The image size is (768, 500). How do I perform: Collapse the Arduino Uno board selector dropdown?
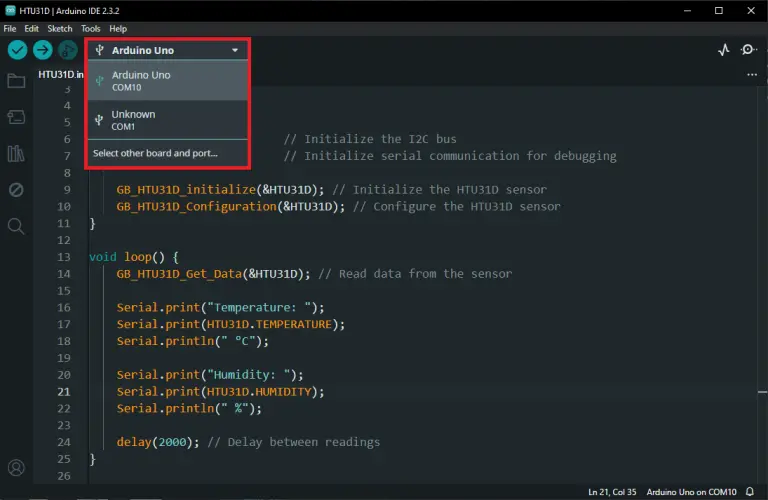235,50
